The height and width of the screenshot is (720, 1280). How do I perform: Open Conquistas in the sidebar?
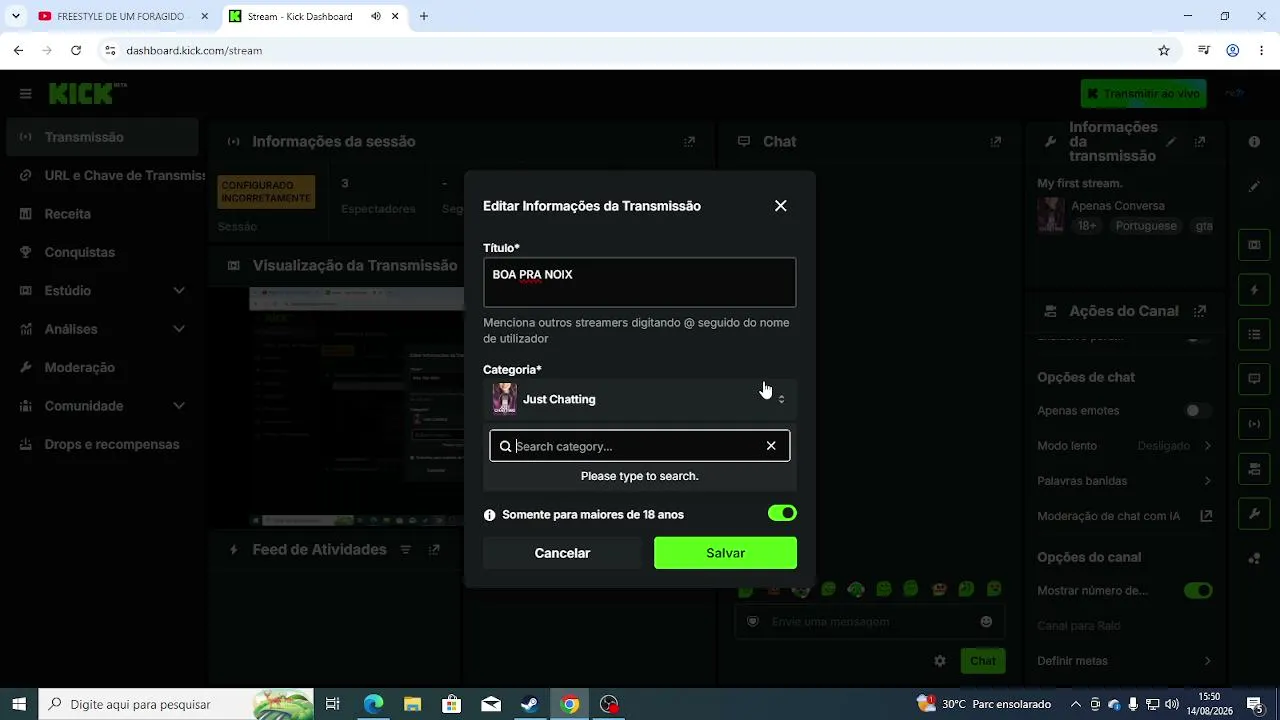tap(103, 252)
